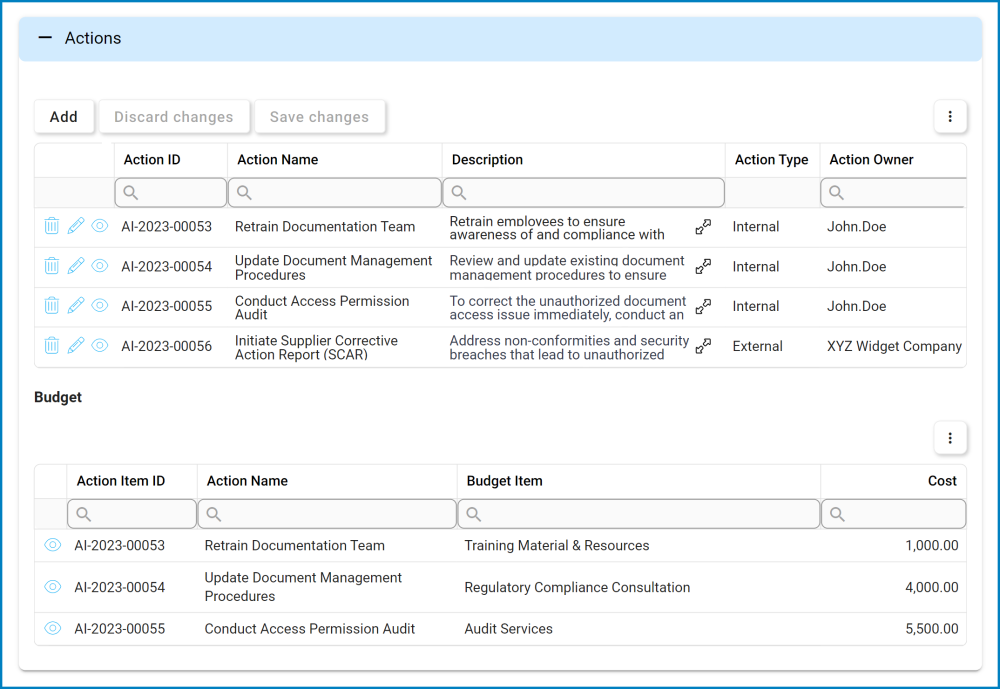Edit action AI-2023-00054 with pencil icon
The height and width of the screenshot is (689, 1000).
(76, 266)
